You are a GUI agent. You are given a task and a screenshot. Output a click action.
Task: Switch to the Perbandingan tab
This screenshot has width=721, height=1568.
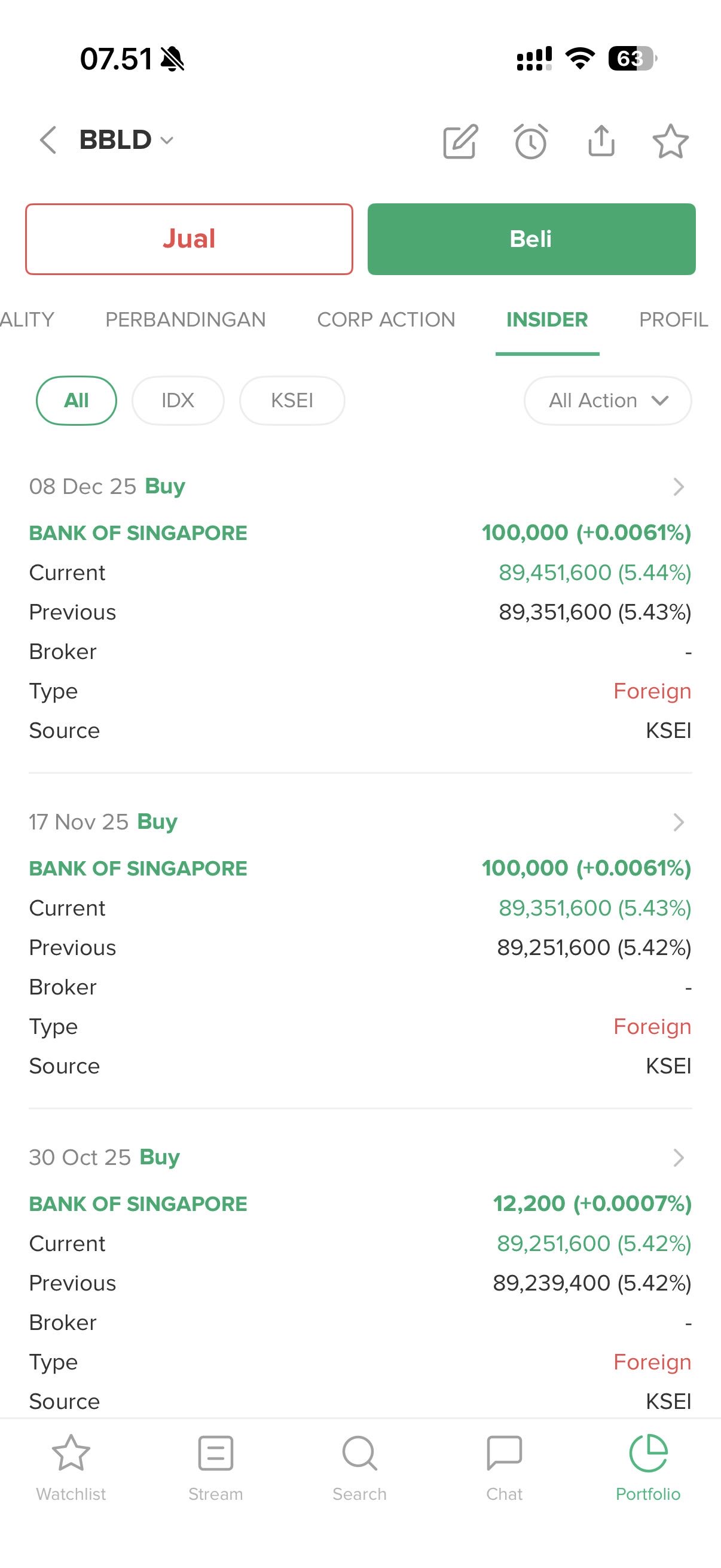[x=185, y=319]
